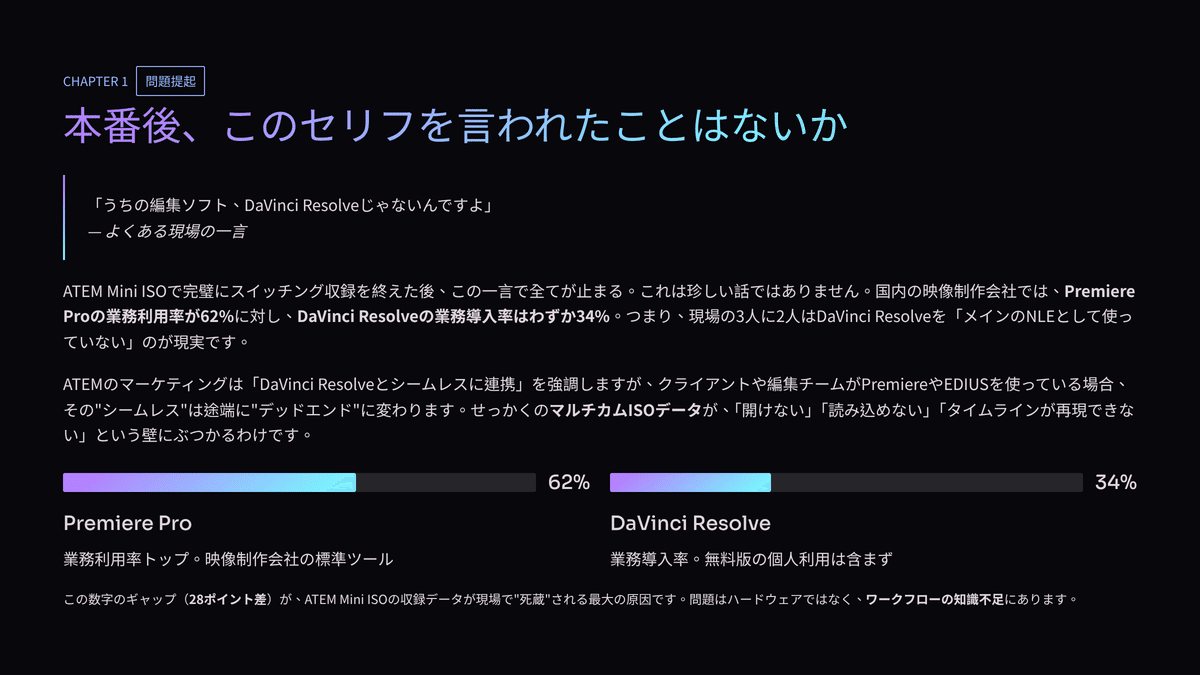Click the DaVinci Resolve 34% progress bar

pyautogui.click(x=846, y=482)
